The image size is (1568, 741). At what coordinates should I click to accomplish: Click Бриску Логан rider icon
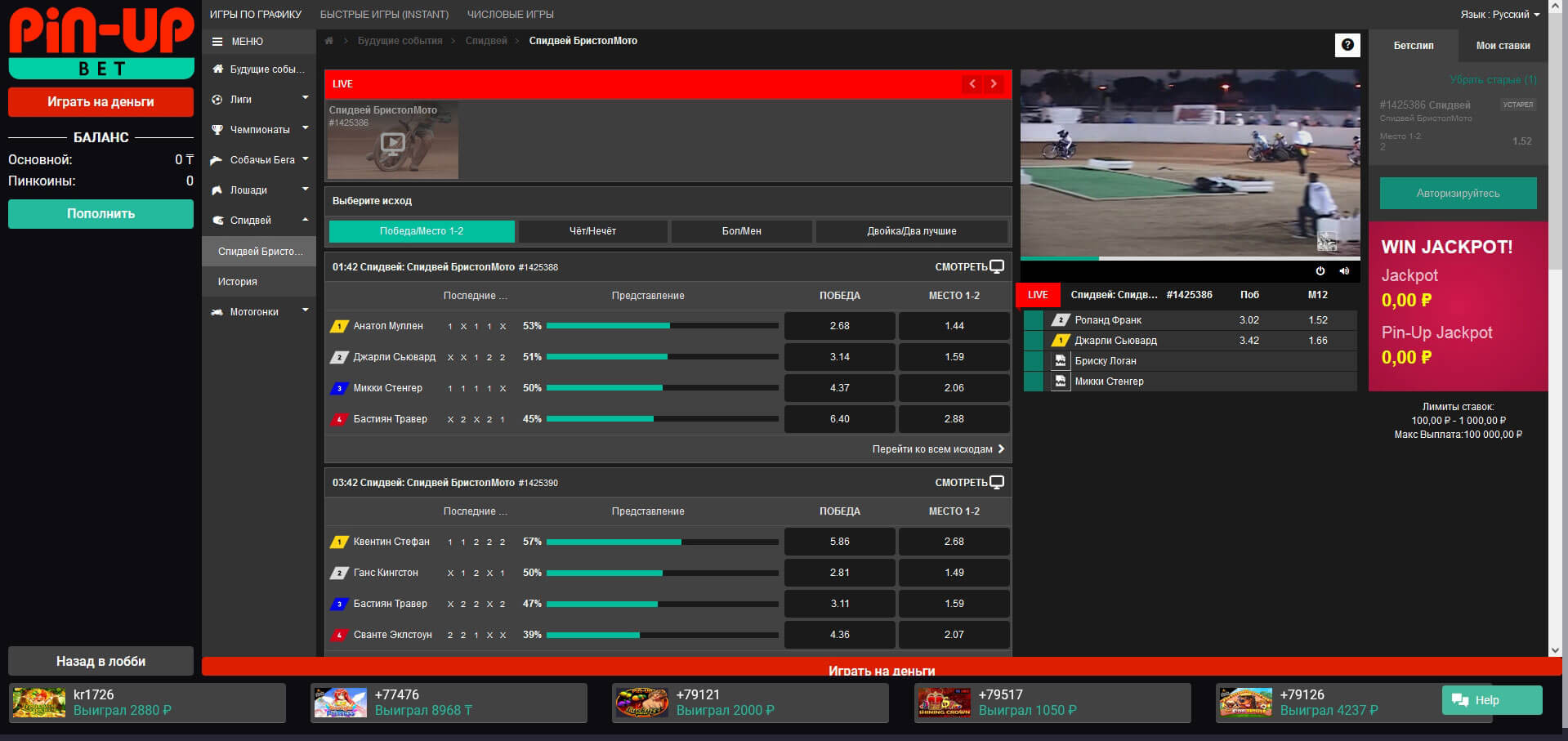(1061, 361)
